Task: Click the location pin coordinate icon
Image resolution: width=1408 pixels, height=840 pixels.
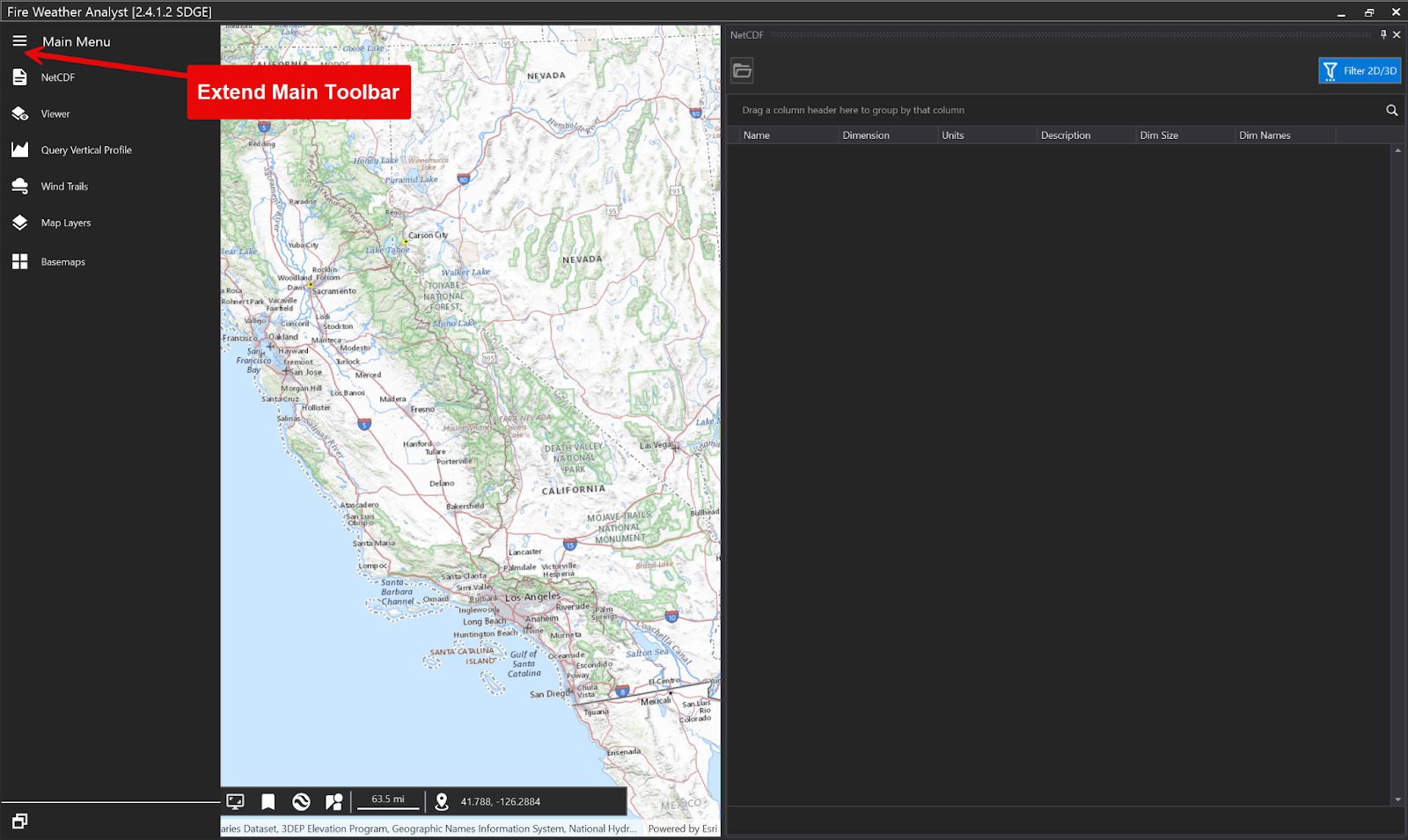Action: (442, 801)
